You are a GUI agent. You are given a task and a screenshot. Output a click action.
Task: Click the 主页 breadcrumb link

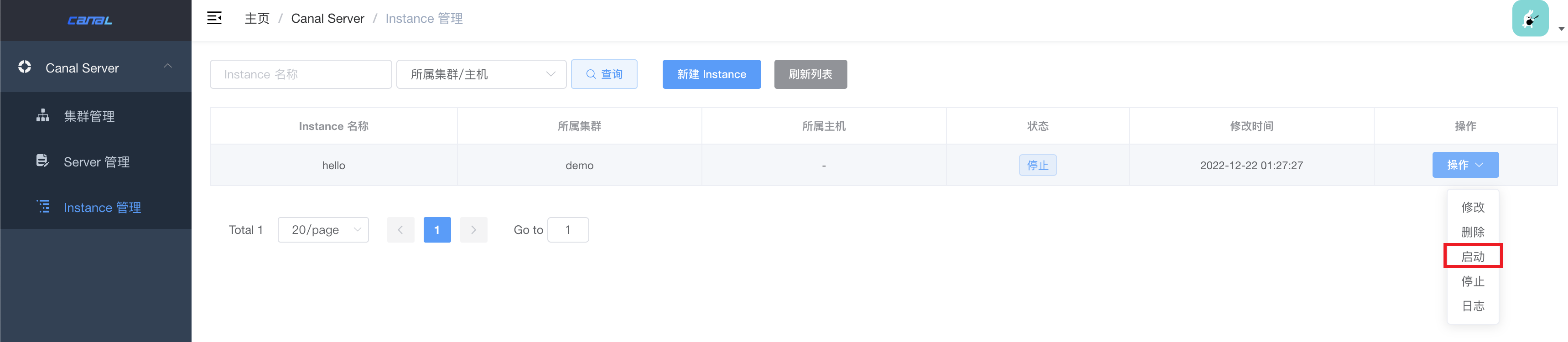(257, 18)
